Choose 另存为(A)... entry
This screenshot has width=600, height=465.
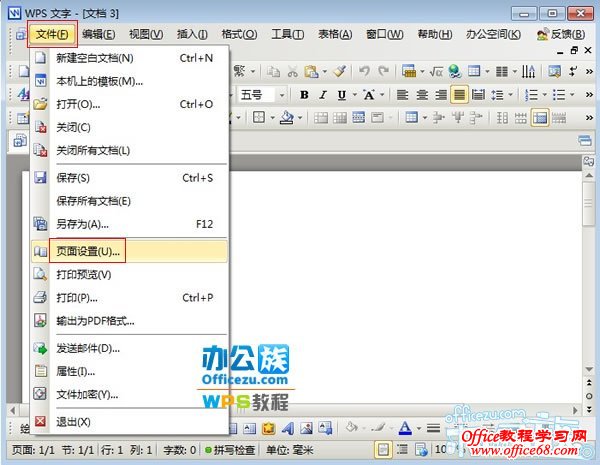click(130, 224)
